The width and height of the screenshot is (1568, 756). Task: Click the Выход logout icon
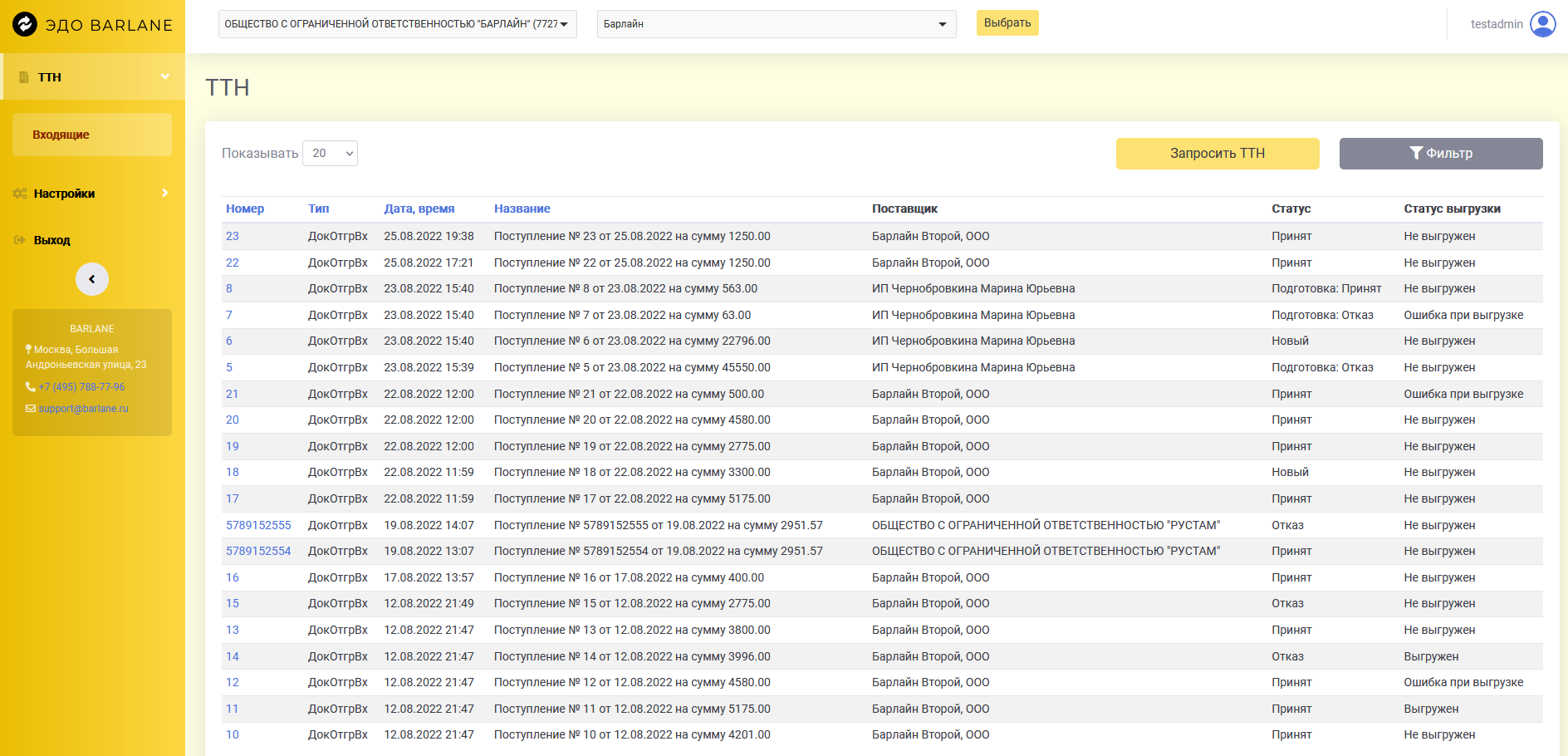pos(20,240)
